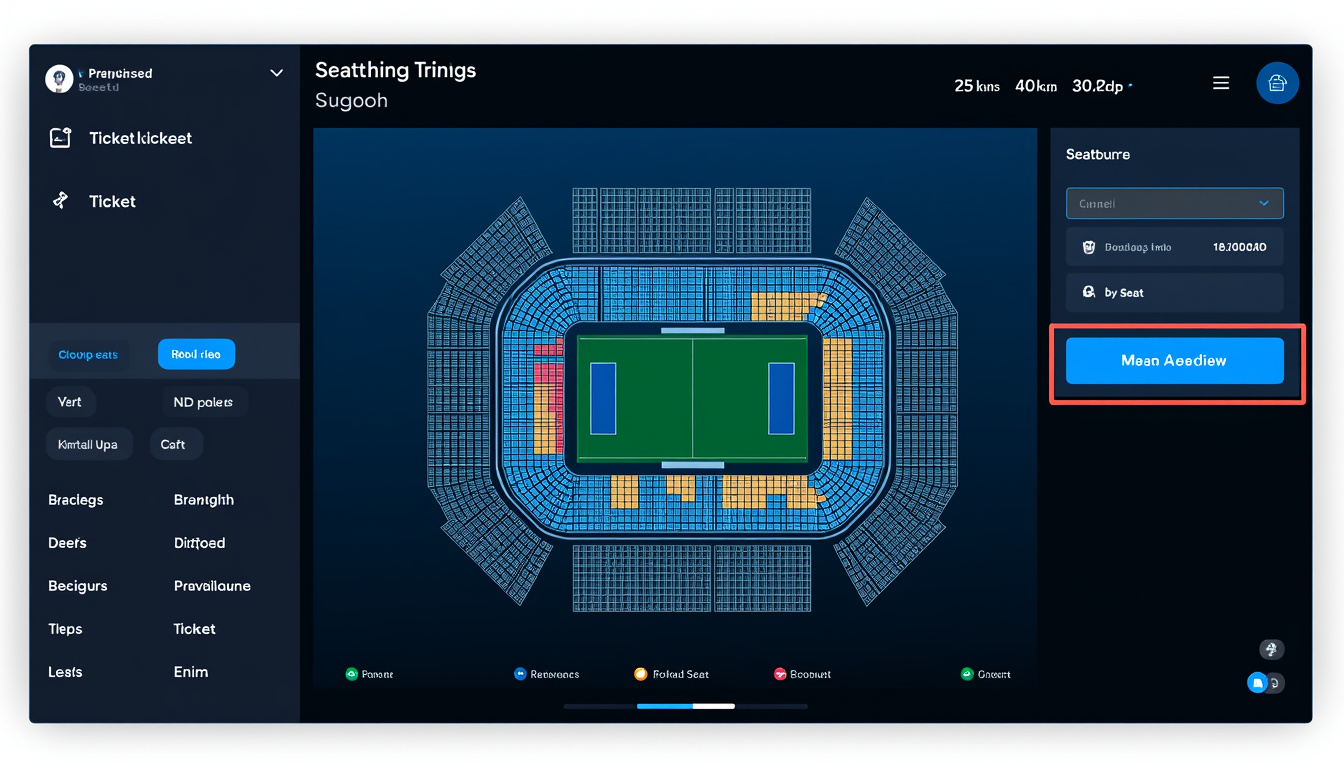The height and width of the screenshot is (768, 1344).
Task: Enable the ND polets filter chip
Action: pos(203,402)
